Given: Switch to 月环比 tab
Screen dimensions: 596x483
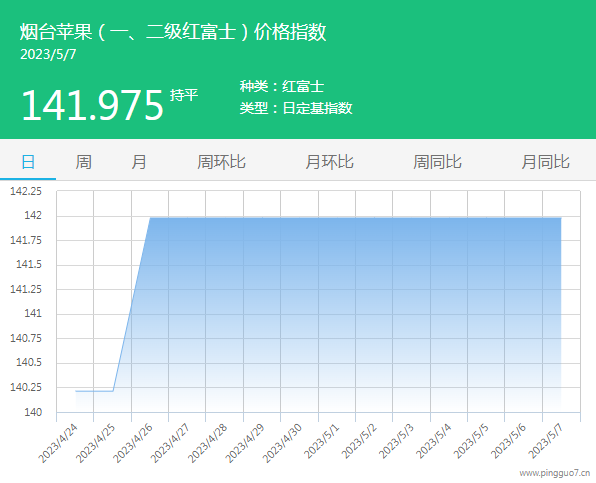Looking at the screenshot, I should coord(329,162).
